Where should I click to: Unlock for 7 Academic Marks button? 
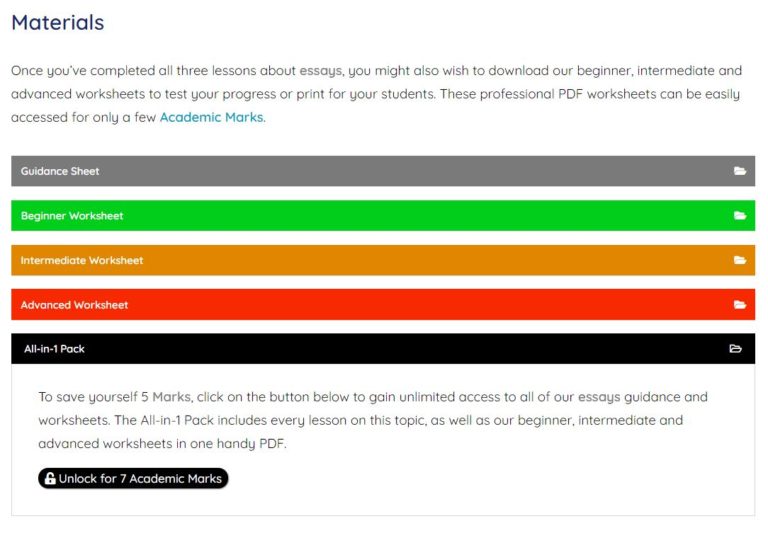[133, 478]
